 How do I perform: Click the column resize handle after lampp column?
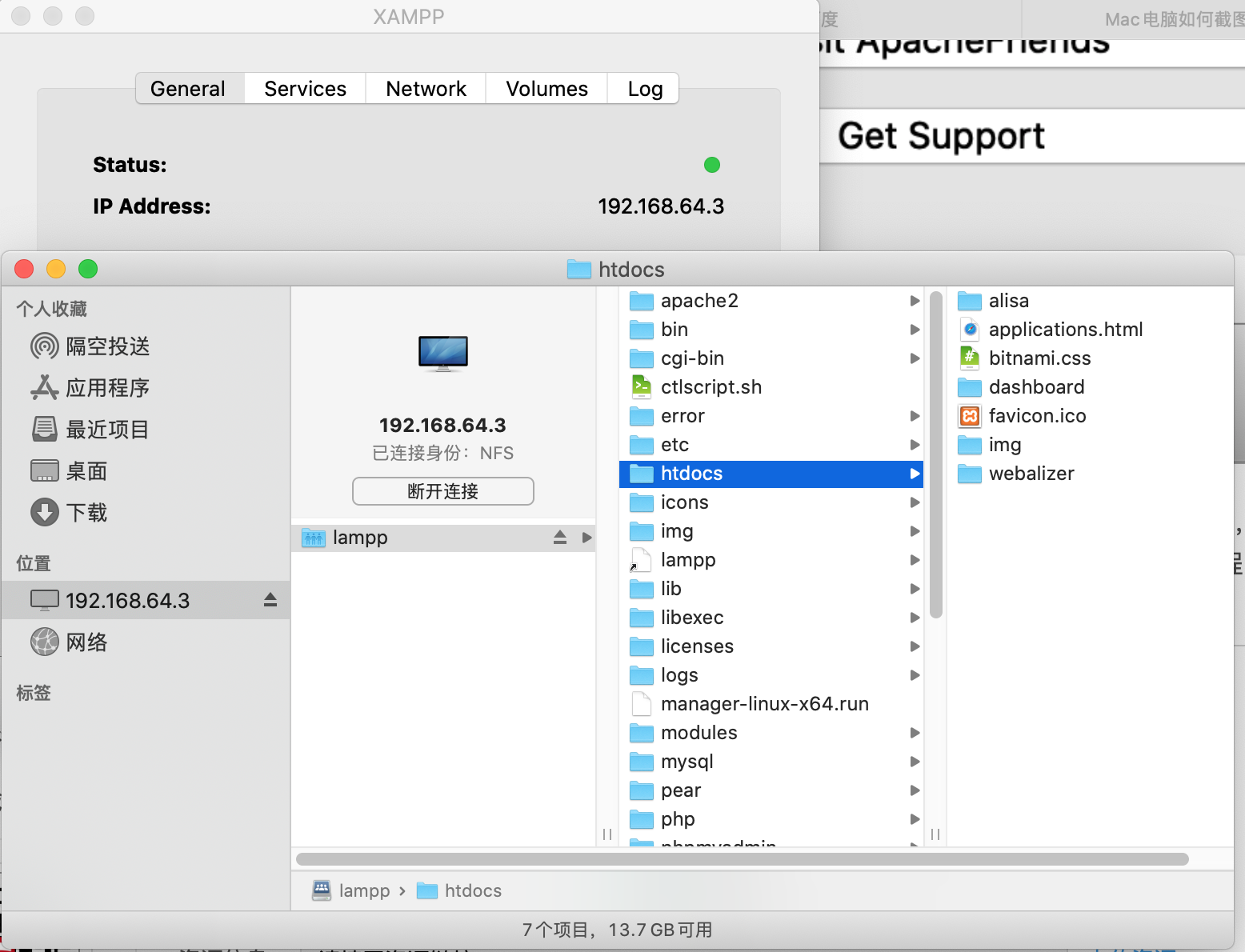coord(607,834)
